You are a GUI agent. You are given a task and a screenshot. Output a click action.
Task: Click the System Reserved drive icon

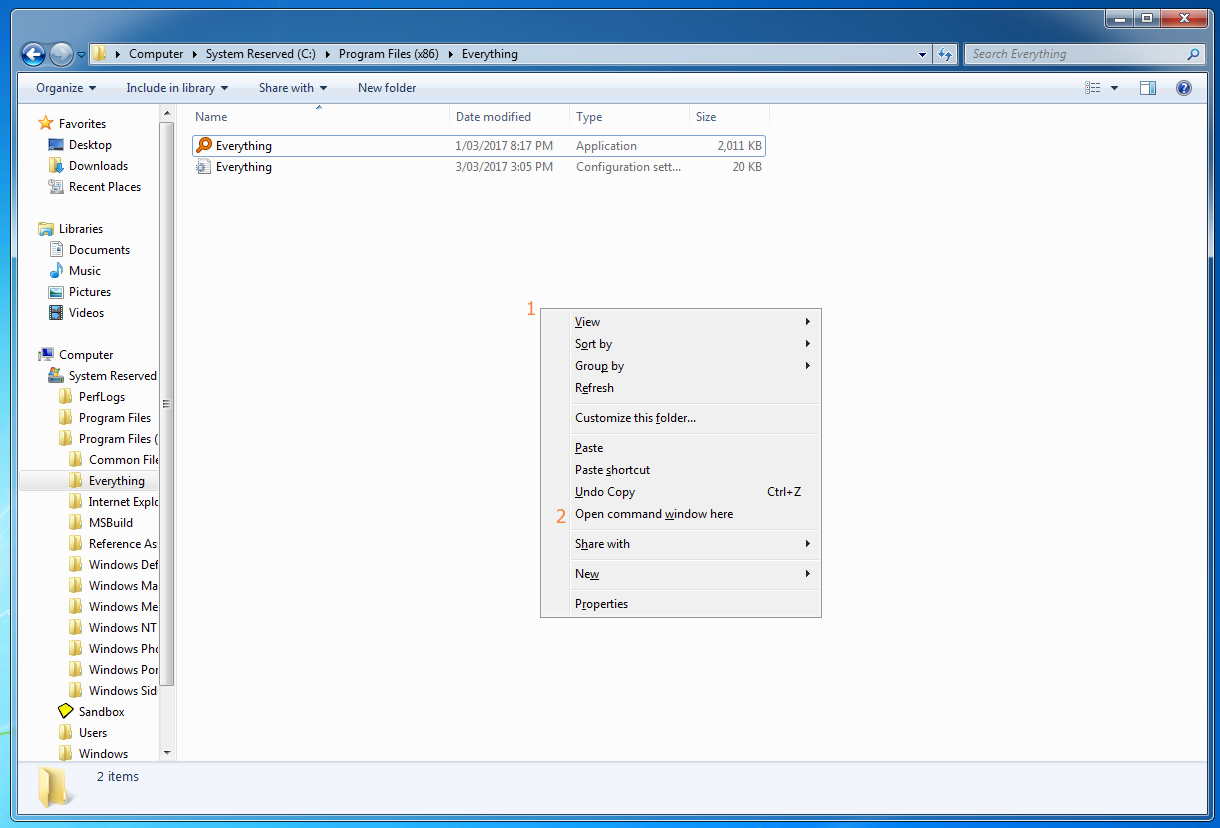[56, 376]
